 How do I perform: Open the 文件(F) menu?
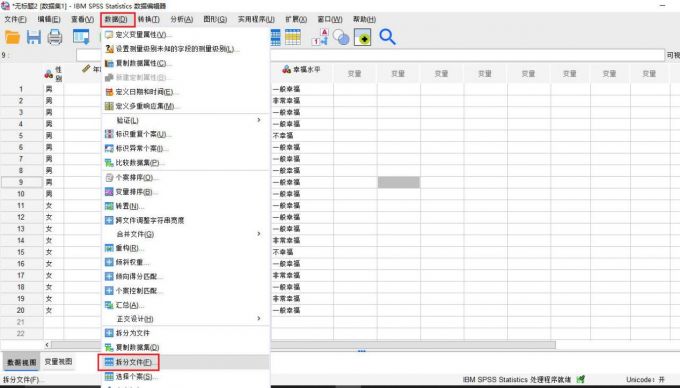click(15, 20)
